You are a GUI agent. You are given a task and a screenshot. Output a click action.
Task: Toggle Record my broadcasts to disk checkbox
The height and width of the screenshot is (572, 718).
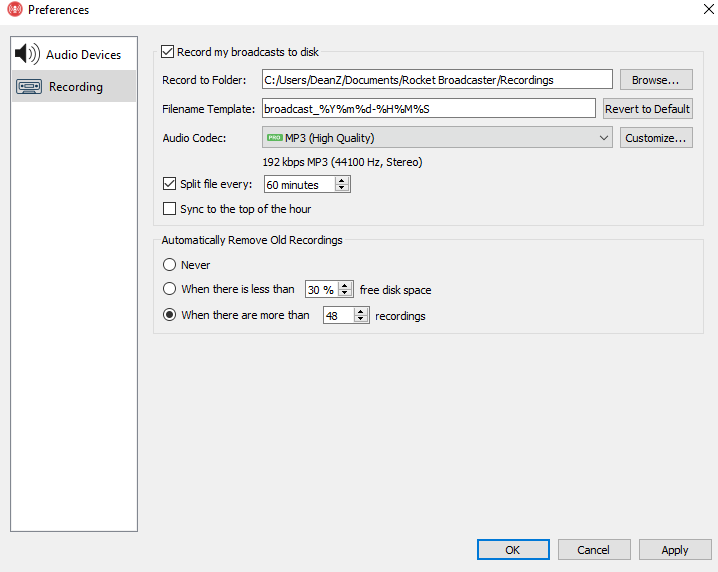click(x=168, y=52)
